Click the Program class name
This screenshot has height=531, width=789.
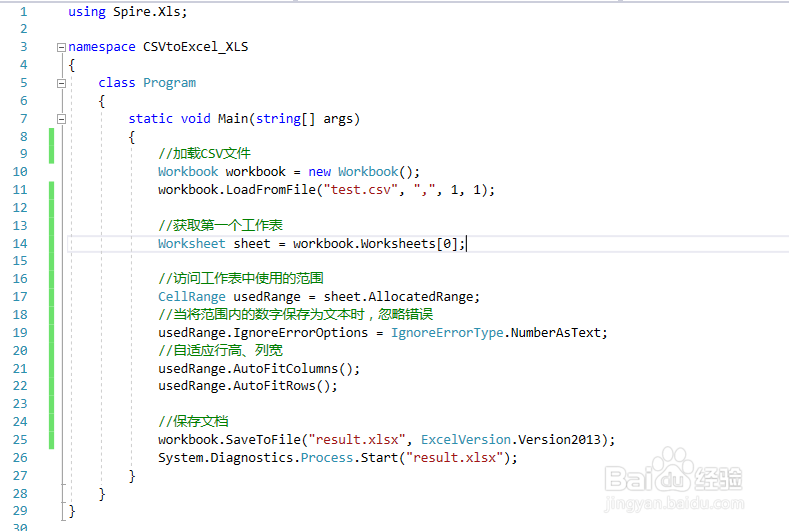[169, 83]
